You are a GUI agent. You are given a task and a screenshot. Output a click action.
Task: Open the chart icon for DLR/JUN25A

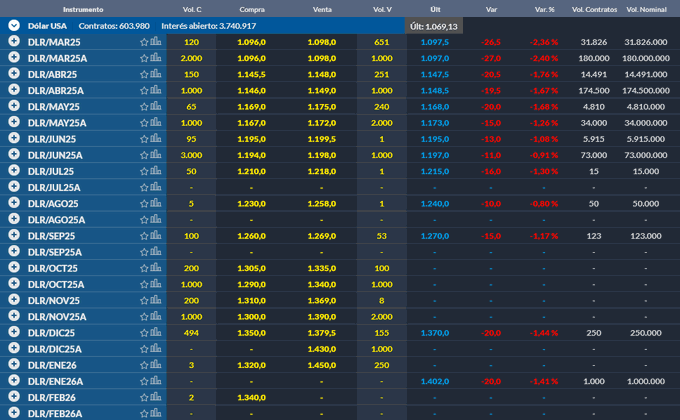(156, 155)
